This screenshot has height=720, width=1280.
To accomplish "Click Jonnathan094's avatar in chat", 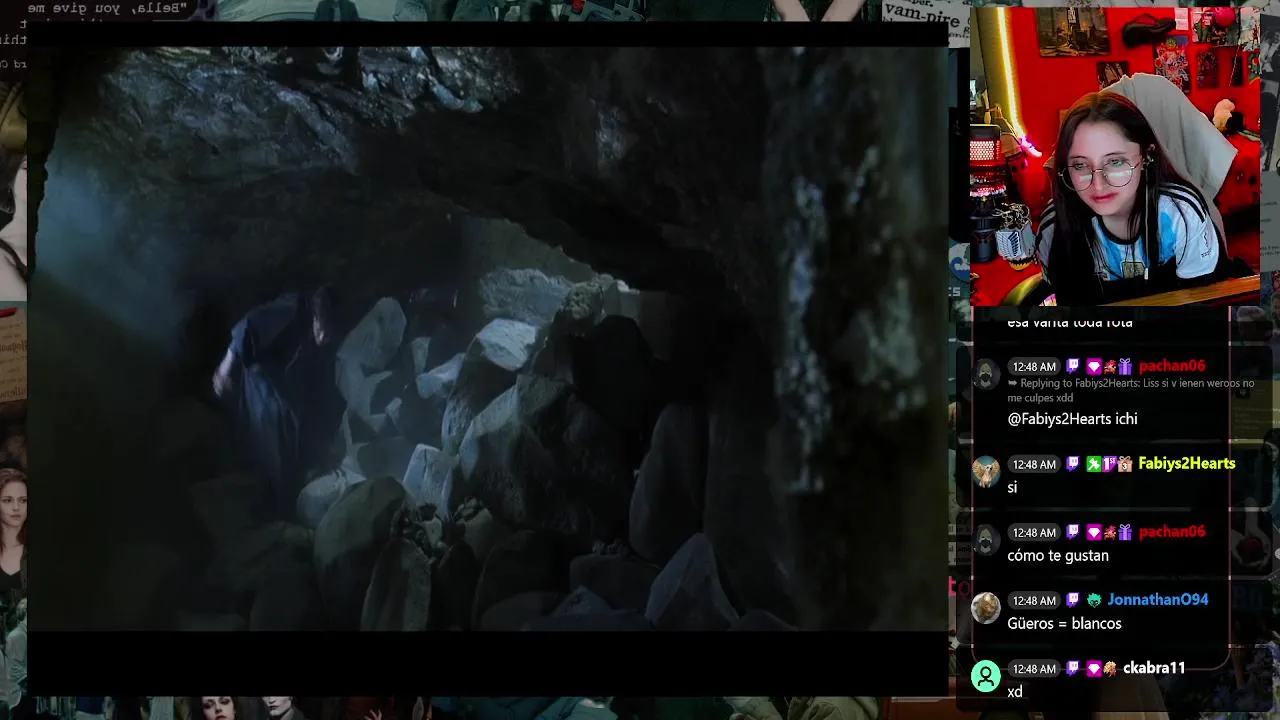I will (x=985, y=608).
